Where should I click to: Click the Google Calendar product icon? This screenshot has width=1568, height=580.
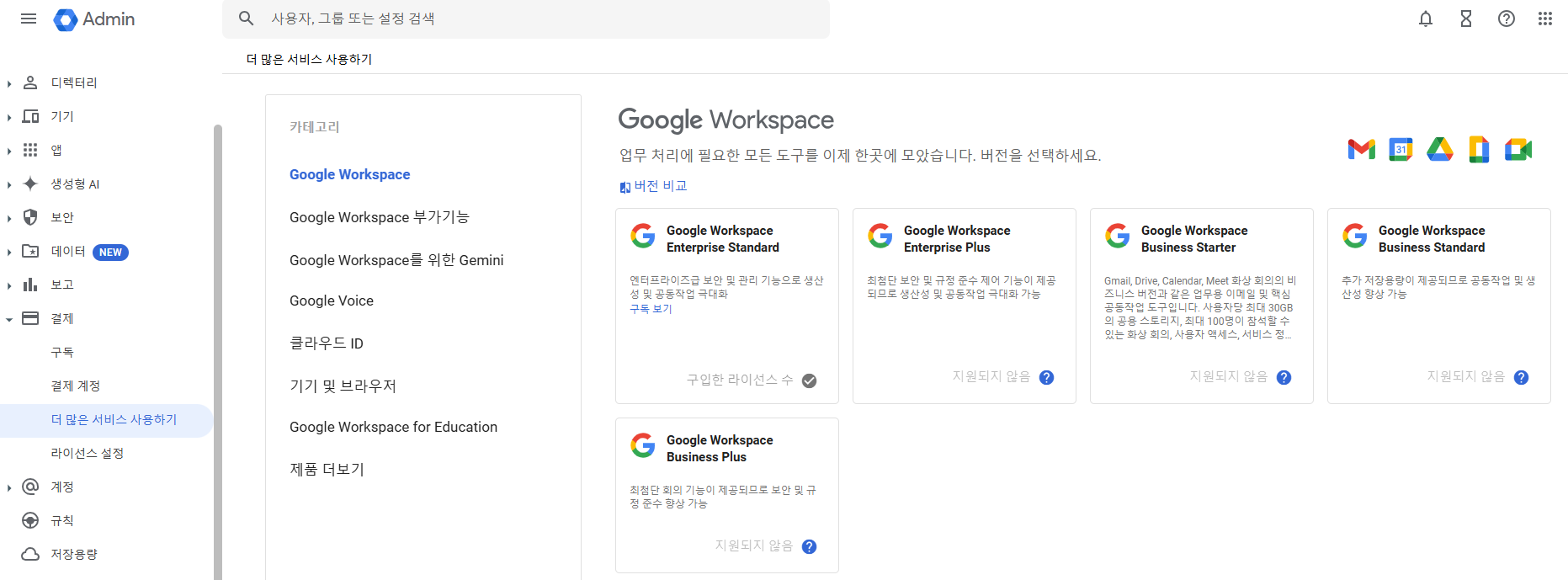pos(1401,150)
